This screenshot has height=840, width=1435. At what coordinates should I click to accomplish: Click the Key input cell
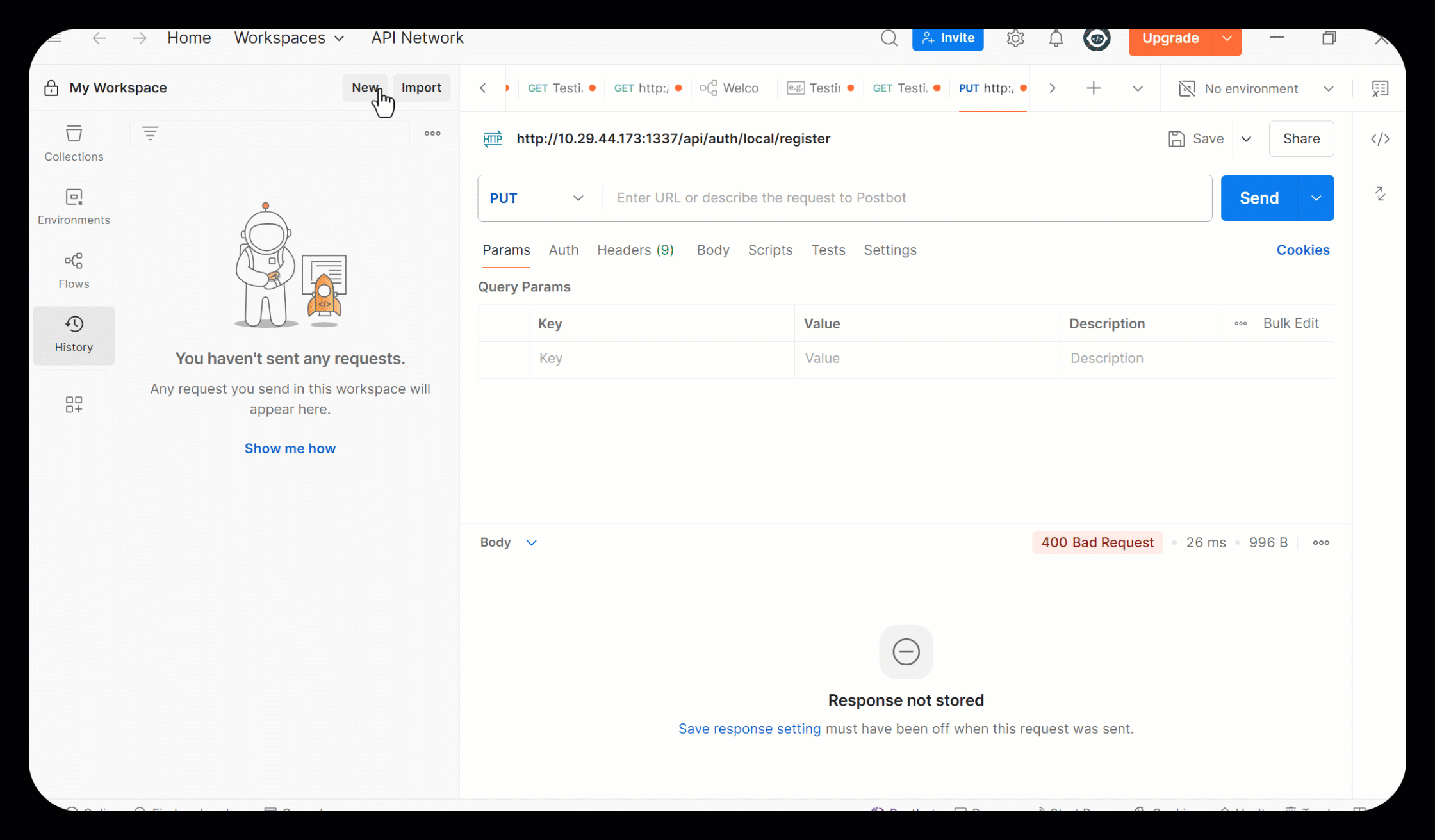[661, 359]
